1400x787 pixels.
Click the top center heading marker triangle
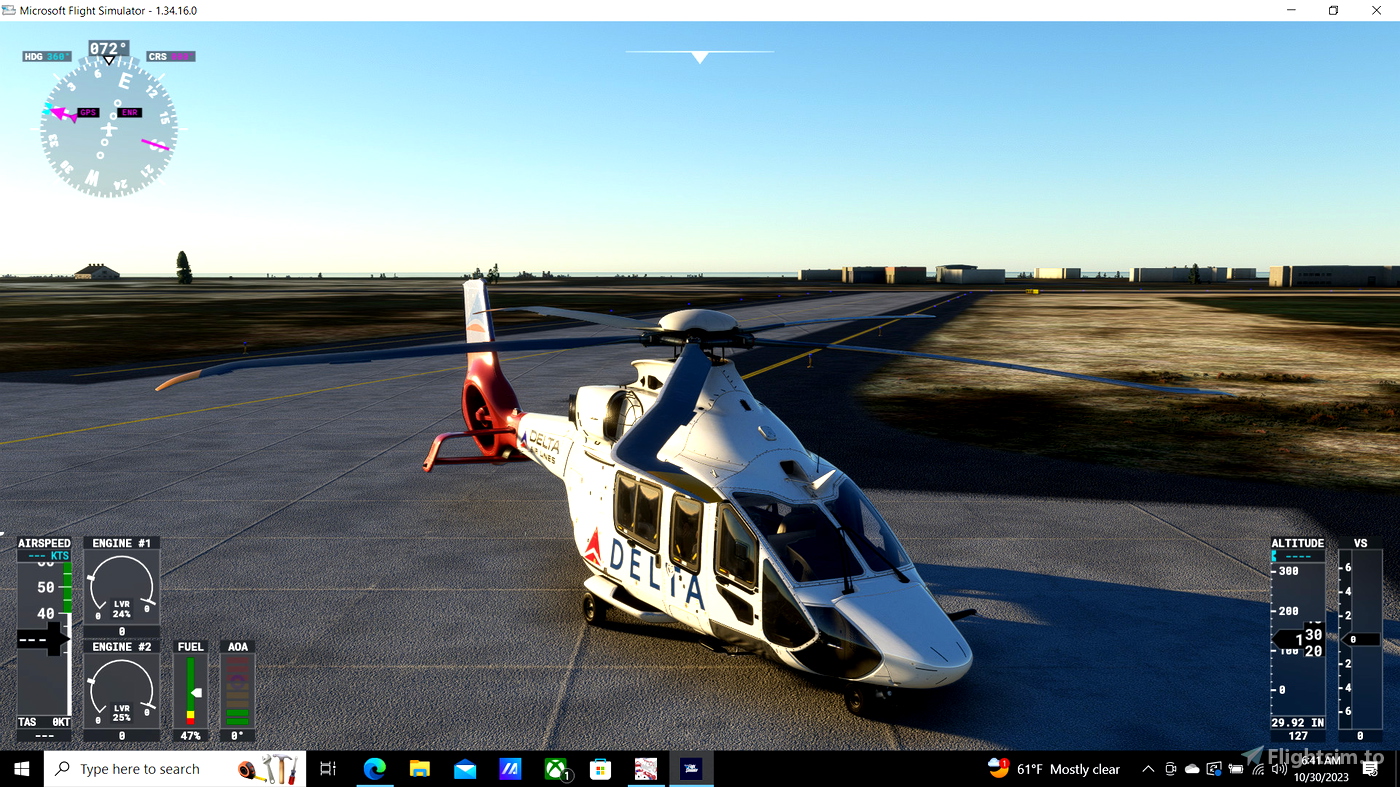700,57
